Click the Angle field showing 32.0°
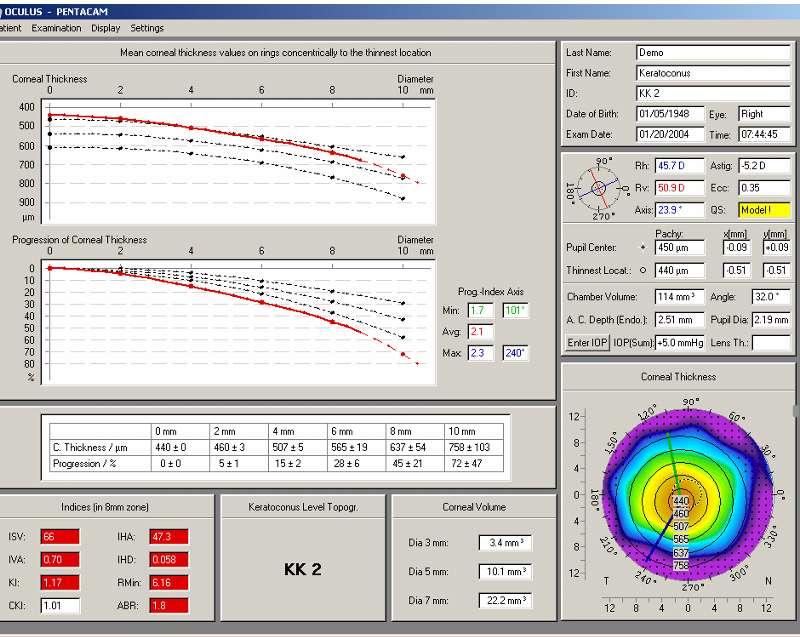The height and width of the screenshot is (637, 800). point(771,296)
